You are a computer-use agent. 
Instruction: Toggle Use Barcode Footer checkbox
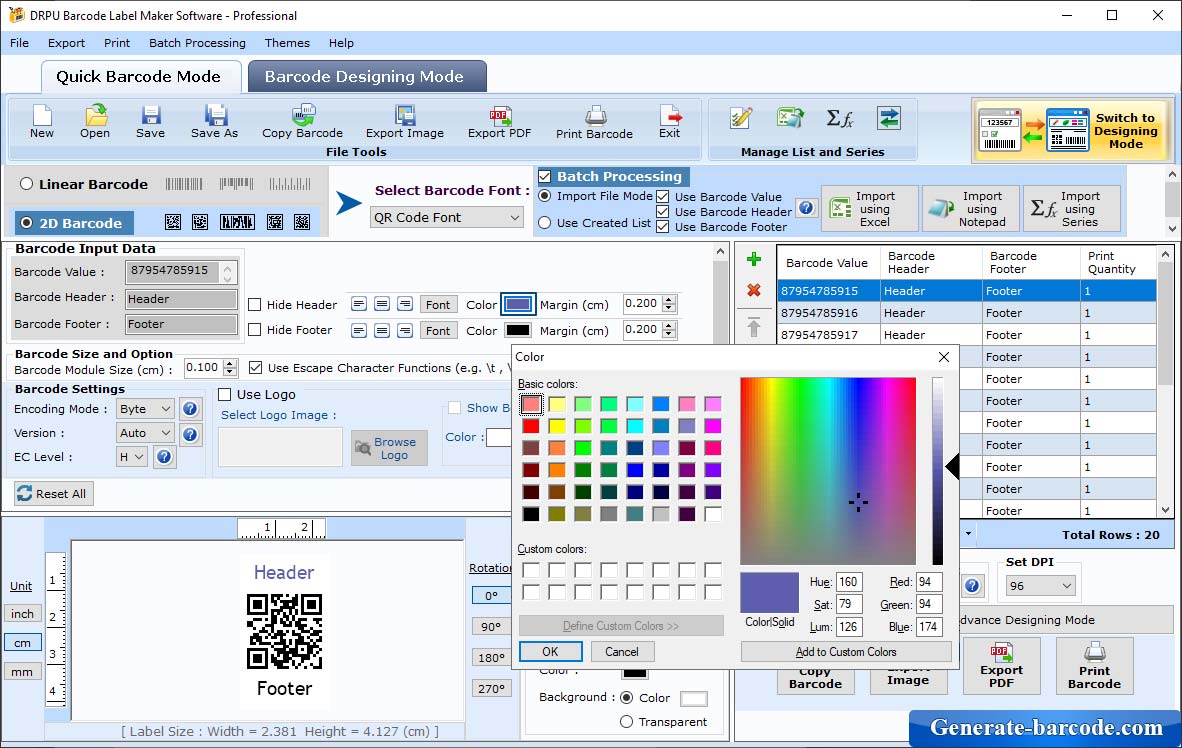click(x=663, y=227)
